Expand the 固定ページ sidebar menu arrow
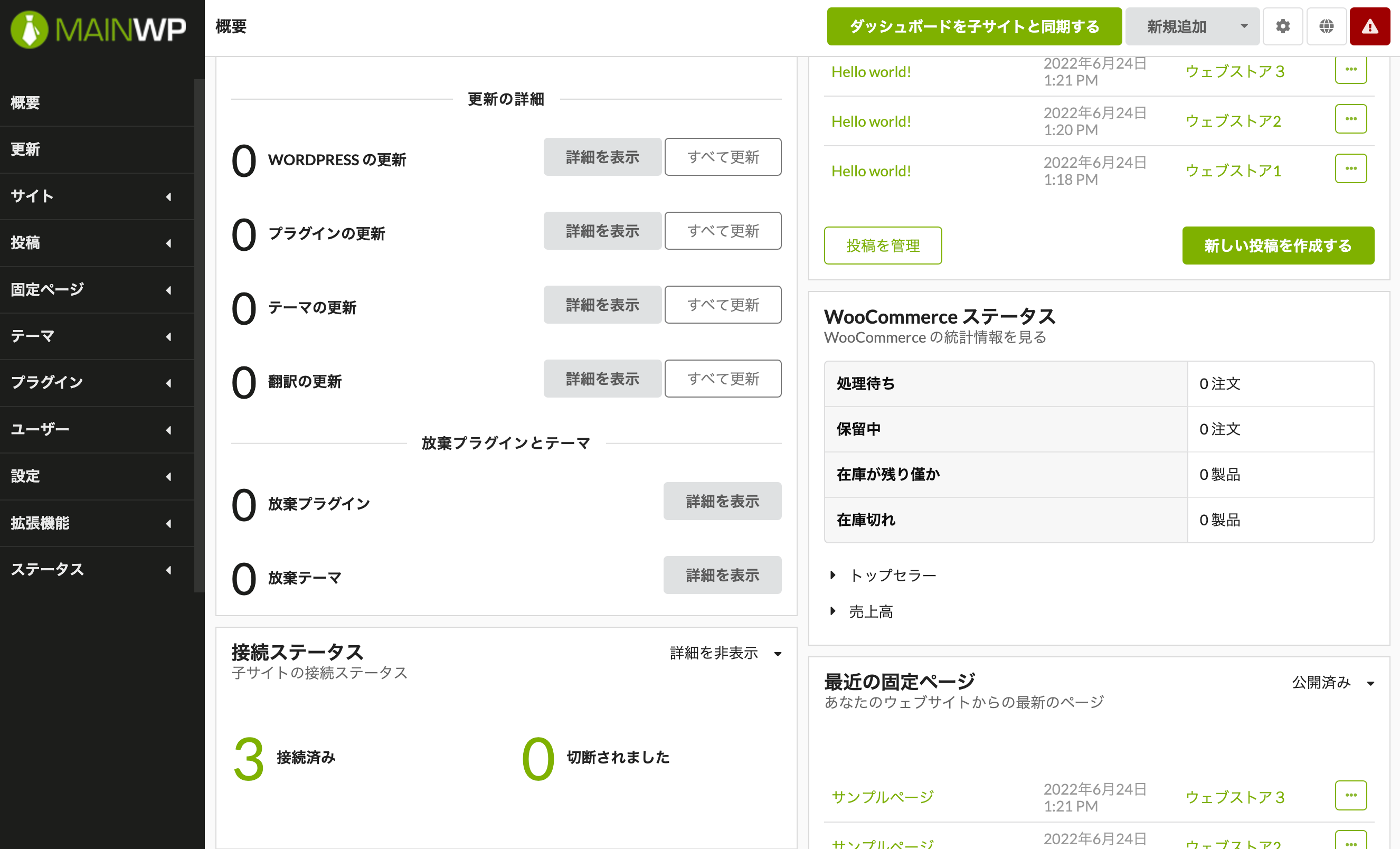The width and height of the screenshot is (1400, 849). (169, 290)
